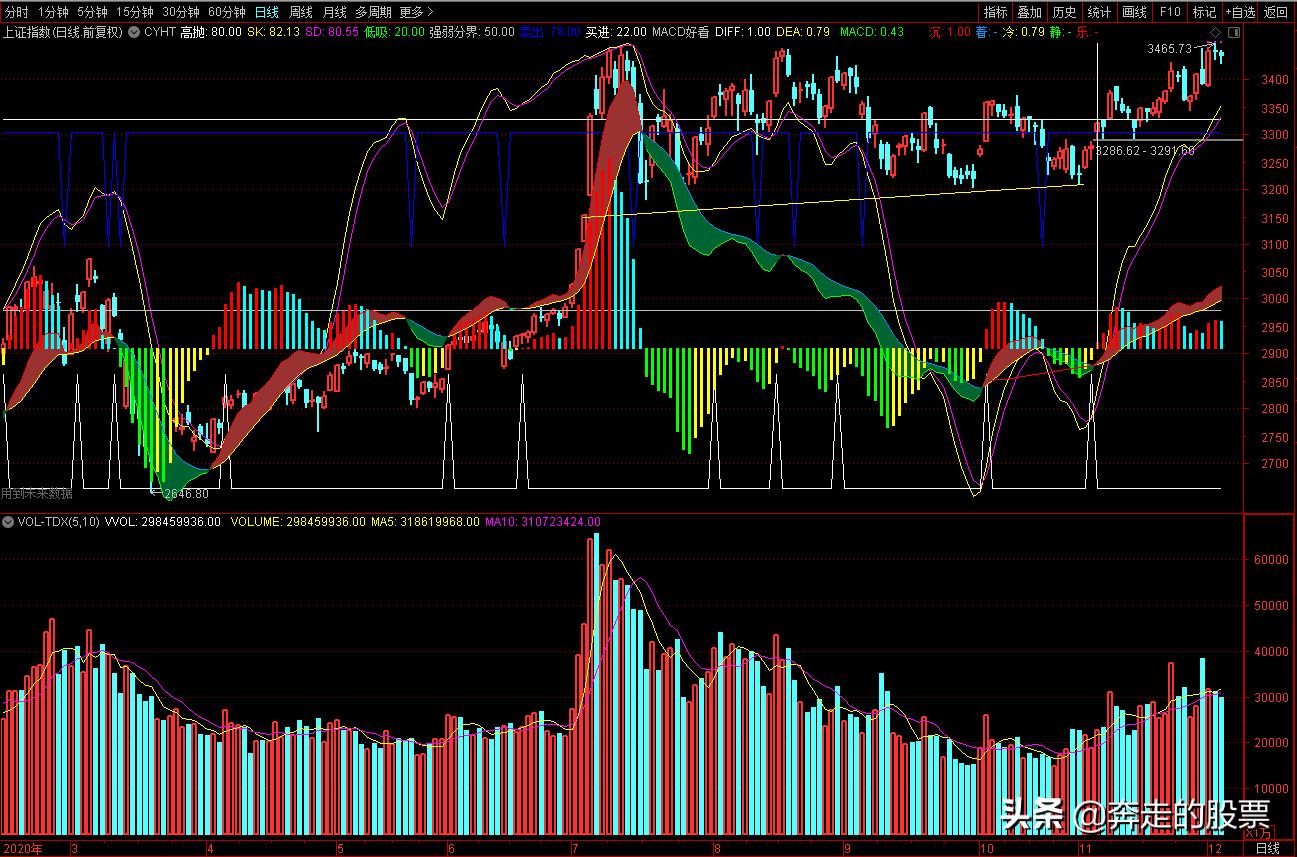This screenshot has width=1297, height=857.
Task: Click the MACD好看 indicator label
Action: 680,32
